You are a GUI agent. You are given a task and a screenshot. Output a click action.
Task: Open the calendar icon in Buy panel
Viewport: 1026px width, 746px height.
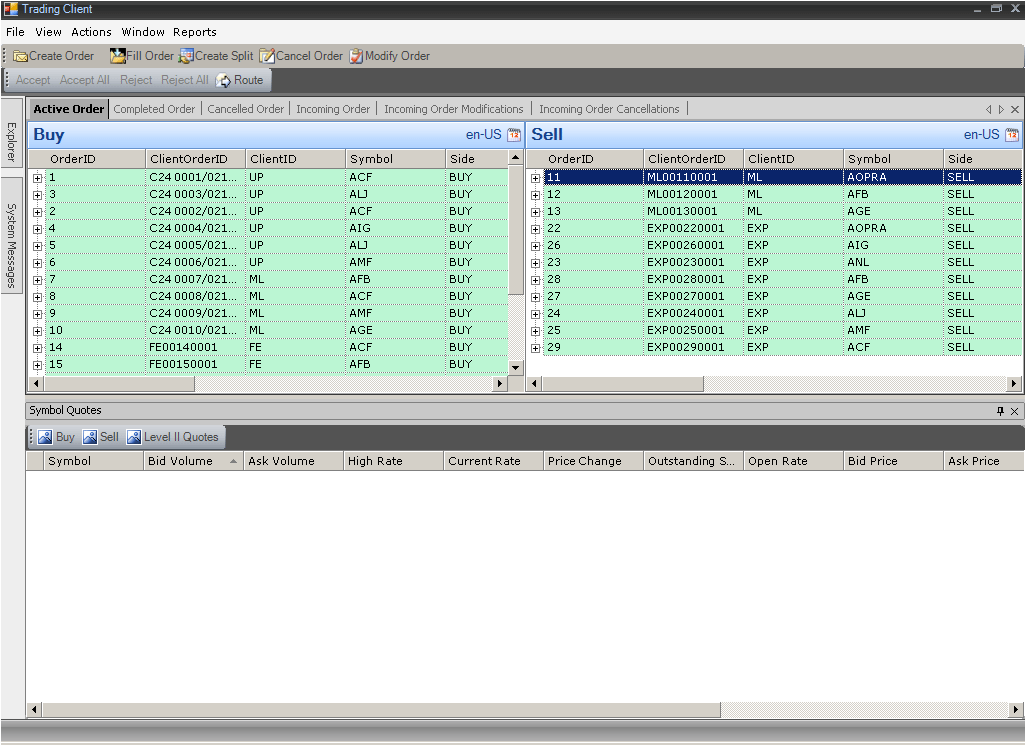514,135
